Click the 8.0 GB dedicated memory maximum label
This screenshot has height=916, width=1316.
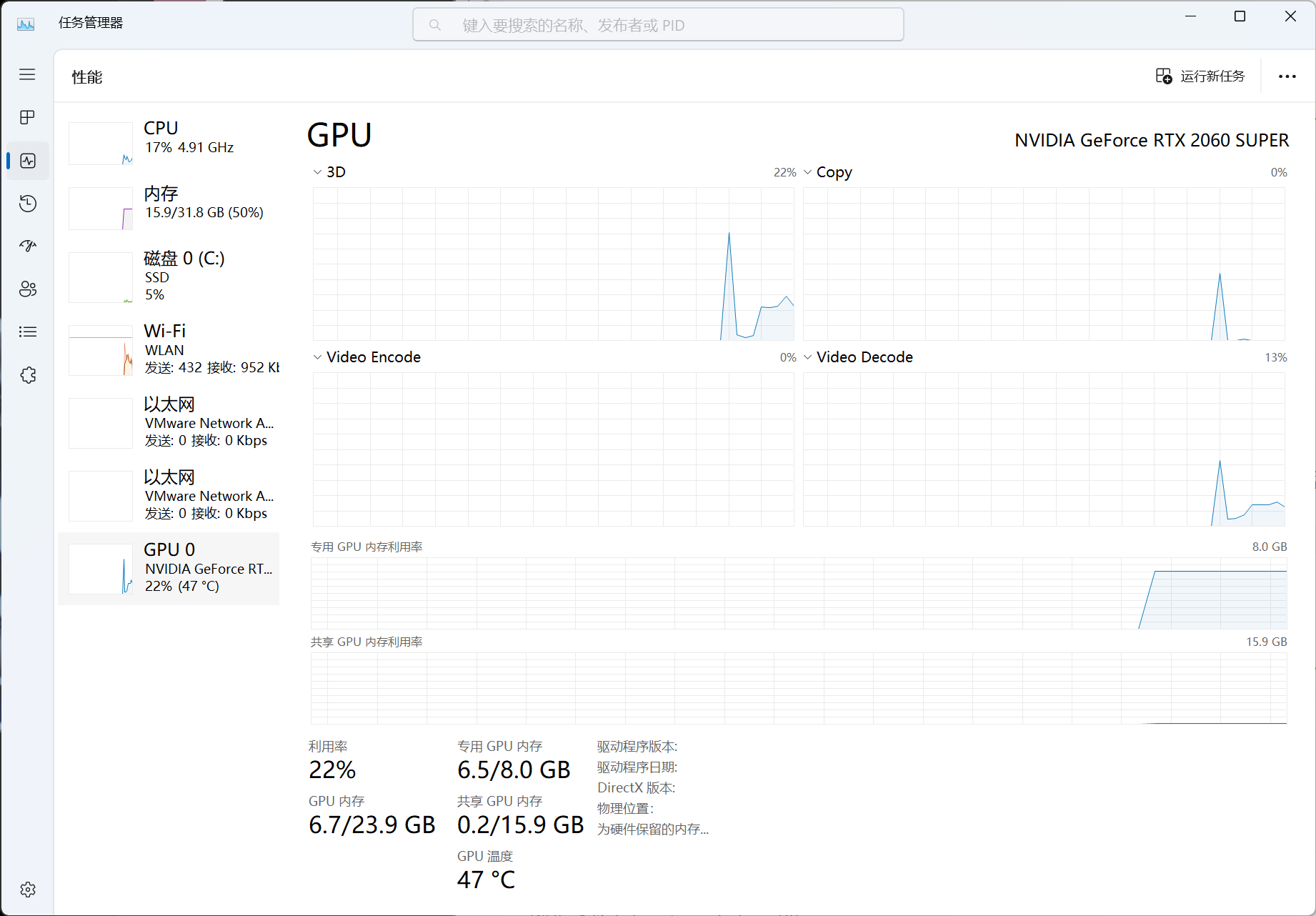tap(1270, 547)
